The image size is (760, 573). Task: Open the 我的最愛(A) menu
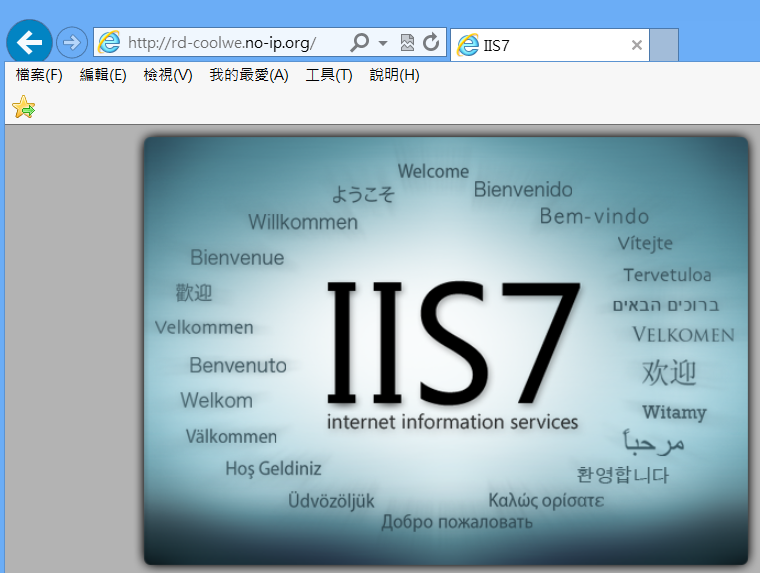249,75
